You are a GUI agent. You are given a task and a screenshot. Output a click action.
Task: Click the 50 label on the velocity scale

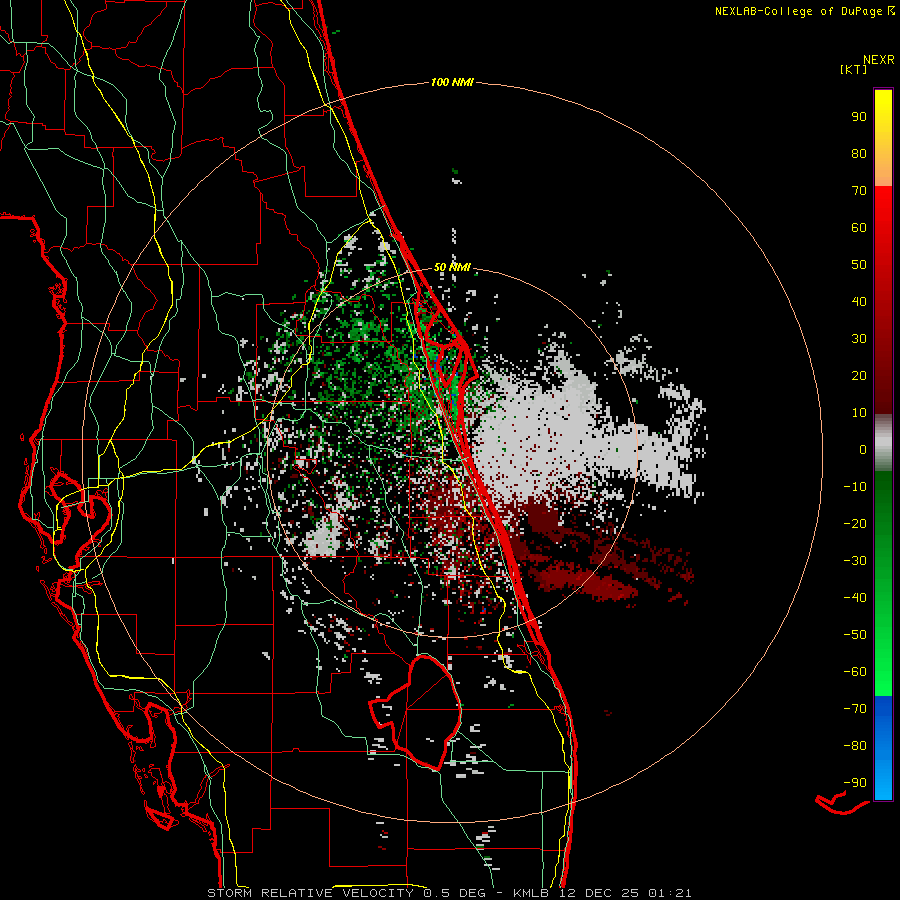pos(859,265)
